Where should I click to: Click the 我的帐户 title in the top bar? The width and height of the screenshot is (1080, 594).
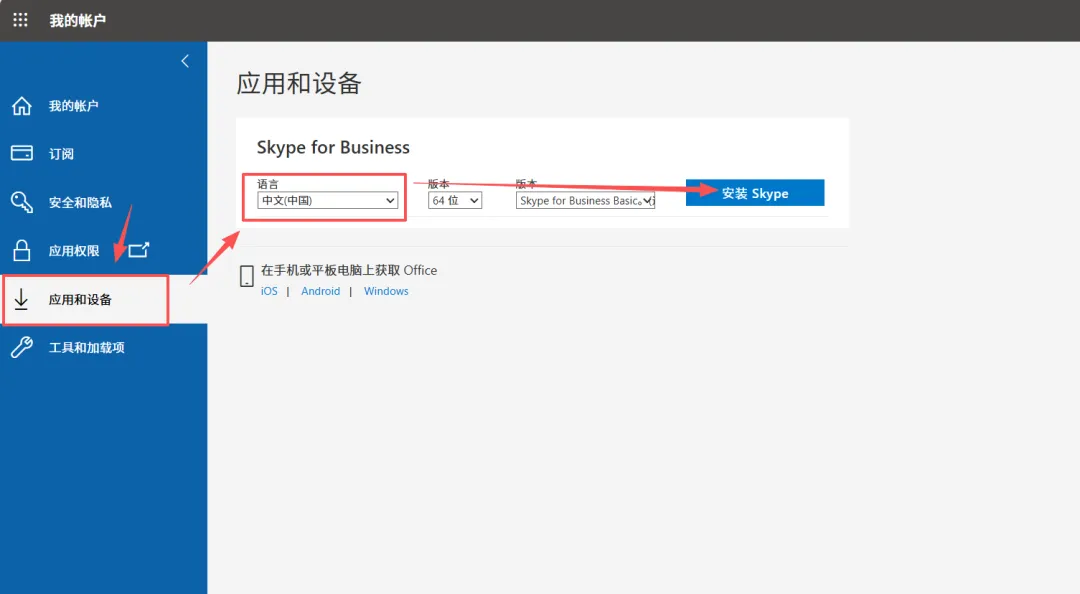77,21
